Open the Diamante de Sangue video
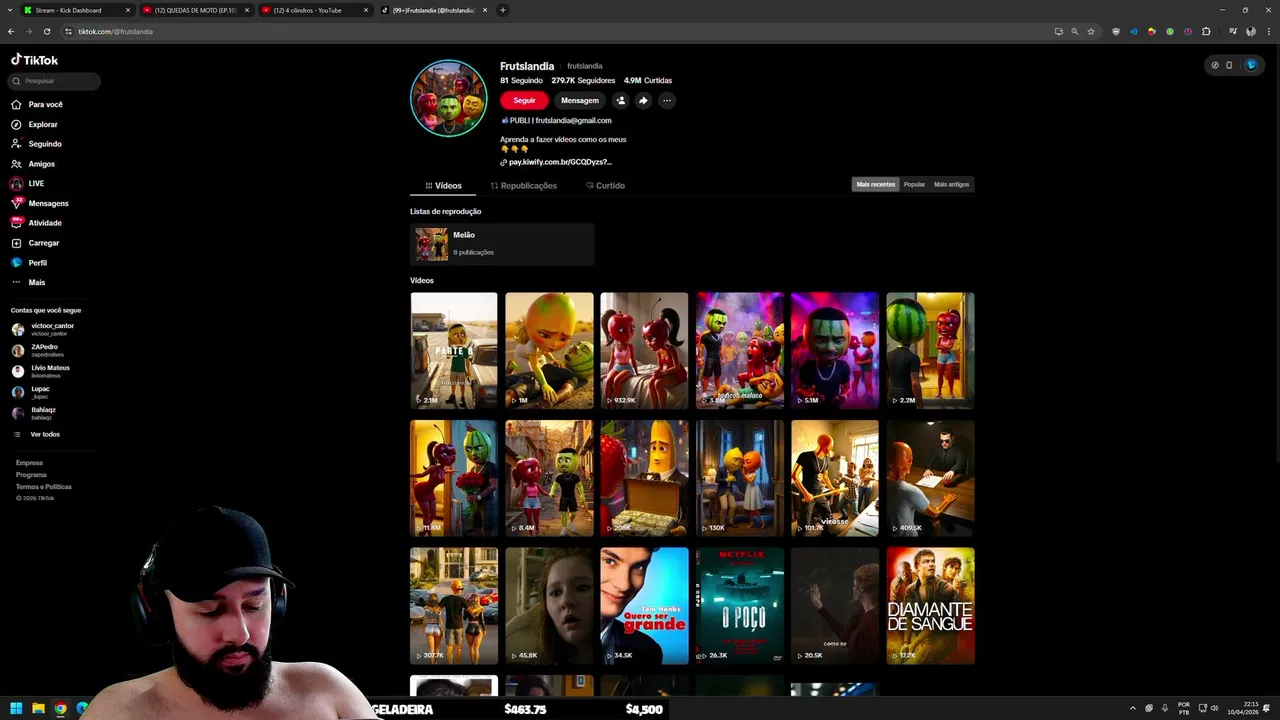 (x=930, y=605)
